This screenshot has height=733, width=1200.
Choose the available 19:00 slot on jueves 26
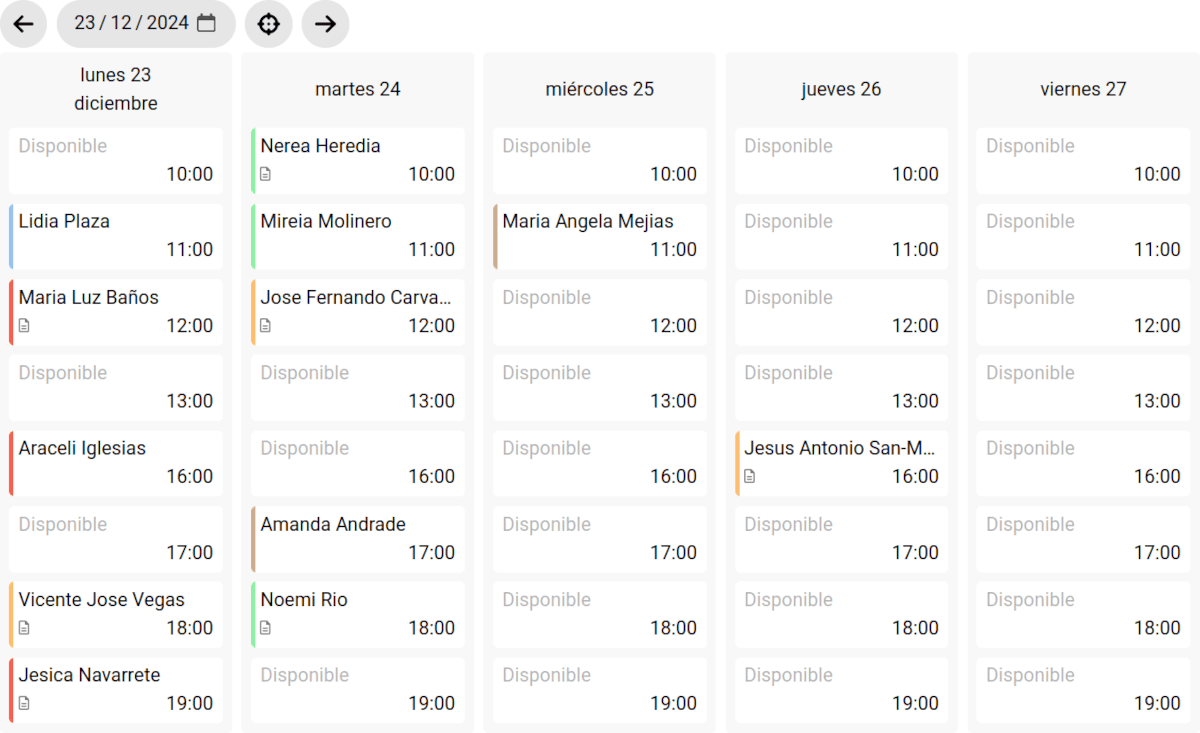pos(841,689)
